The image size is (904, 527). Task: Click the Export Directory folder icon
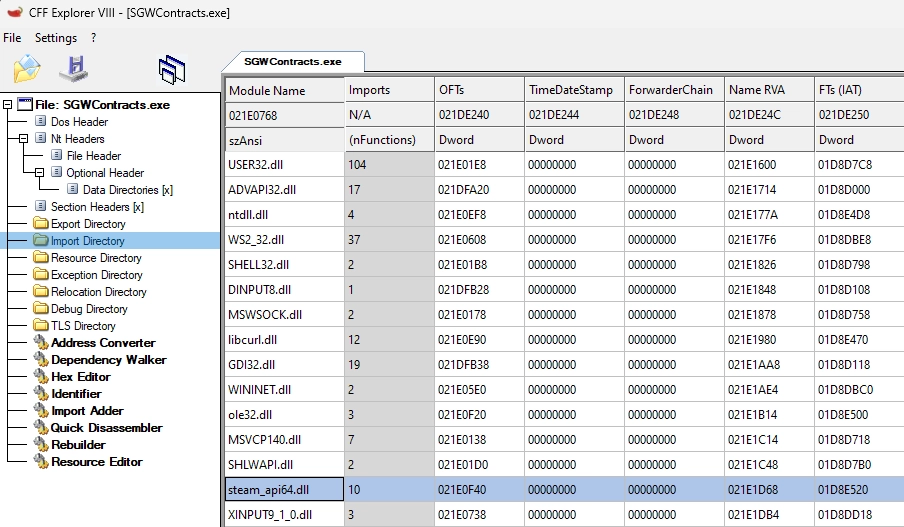(x=41, y=223)
